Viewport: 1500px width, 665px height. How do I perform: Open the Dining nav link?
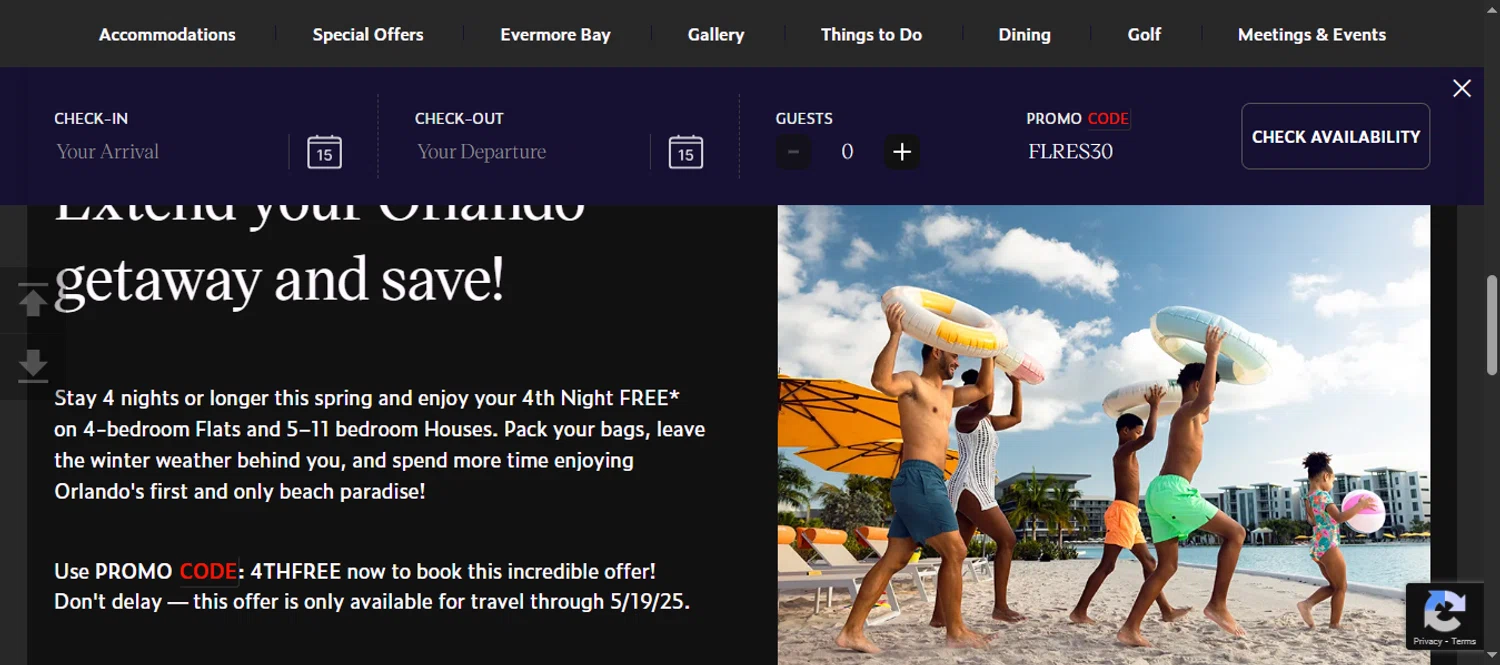coord(1024,34)
